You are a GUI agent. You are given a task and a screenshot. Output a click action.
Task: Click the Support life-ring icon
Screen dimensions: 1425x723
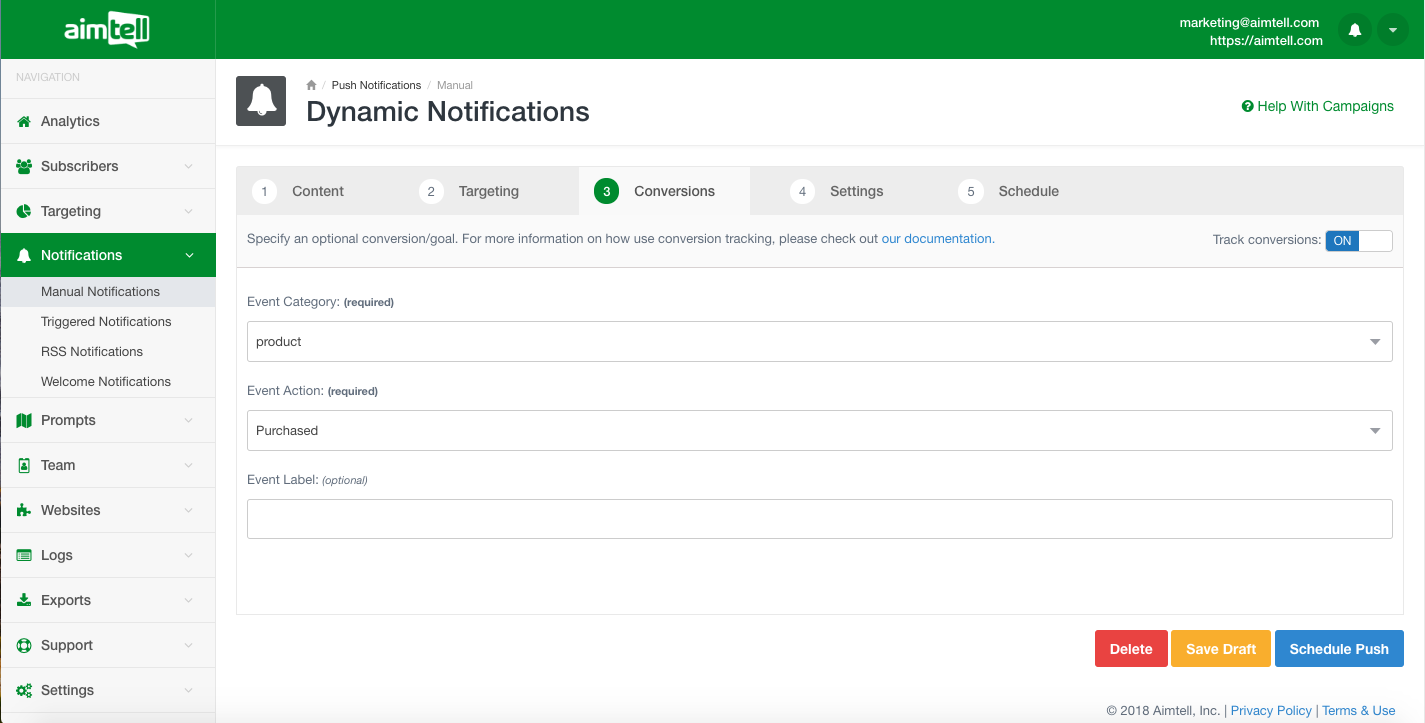click(x=22, y=645)
